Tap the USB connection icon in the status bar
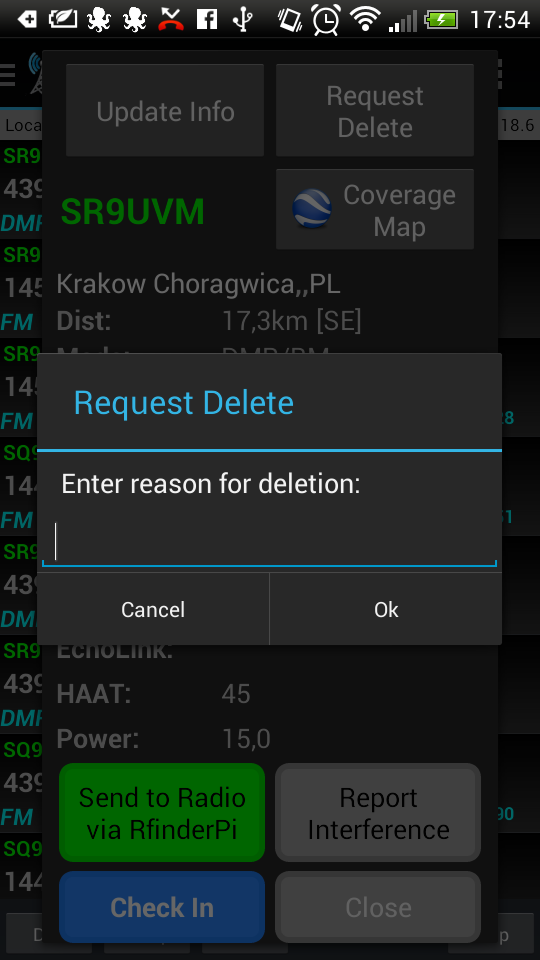The width and height of the screenshot is (540, 960). (242, 20)
